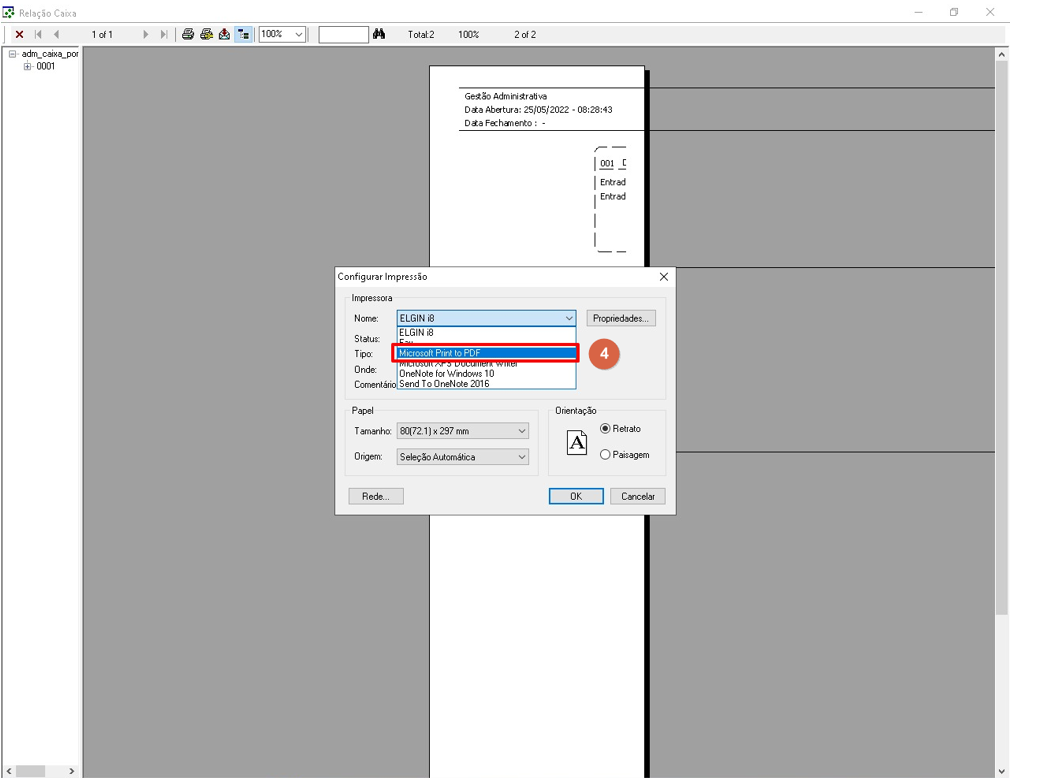Select the Paisagem orientation

coord(624,454)
